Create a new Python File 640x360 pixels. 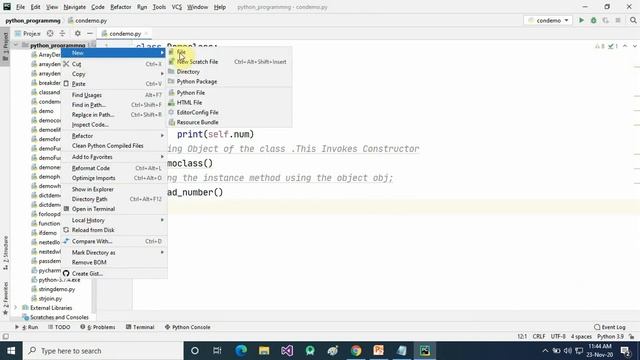click(x=229, y=93)
